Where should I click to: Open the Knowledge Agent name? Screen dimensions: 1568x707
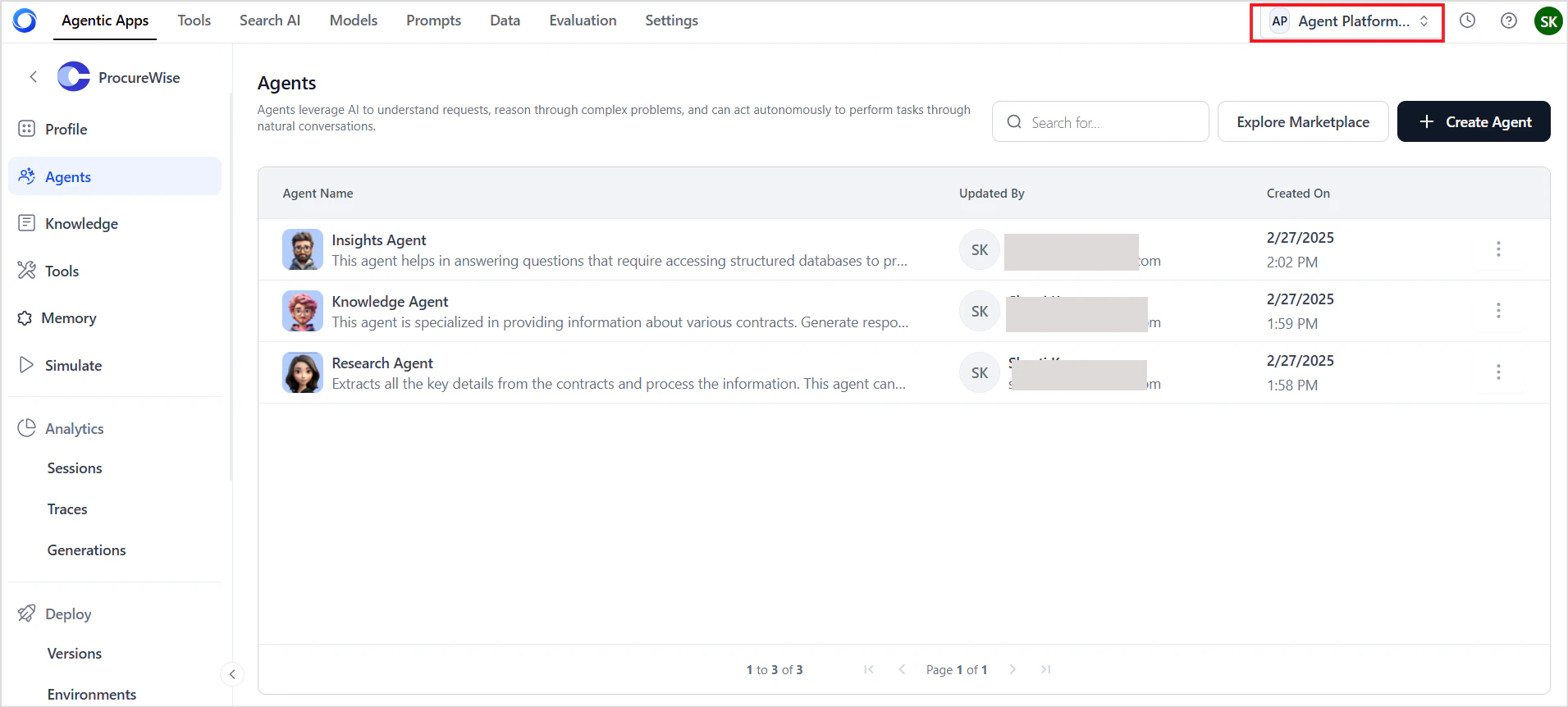(x=390, y=301)
